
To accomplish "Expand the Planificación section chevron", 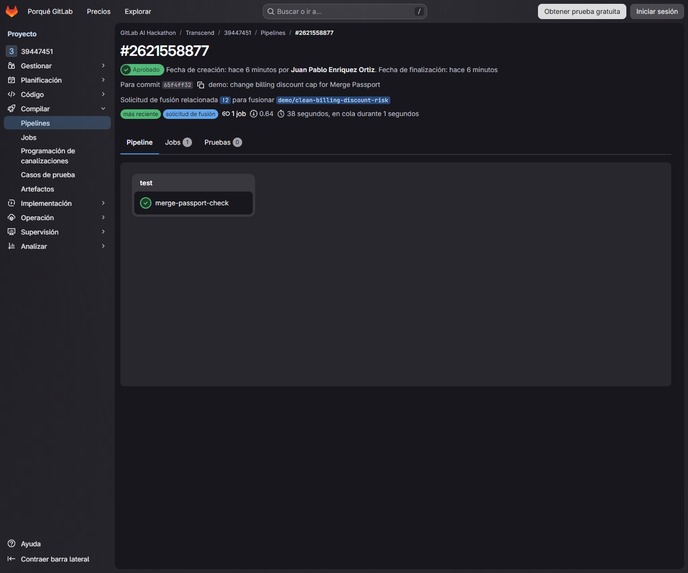I will coord(103,80).
